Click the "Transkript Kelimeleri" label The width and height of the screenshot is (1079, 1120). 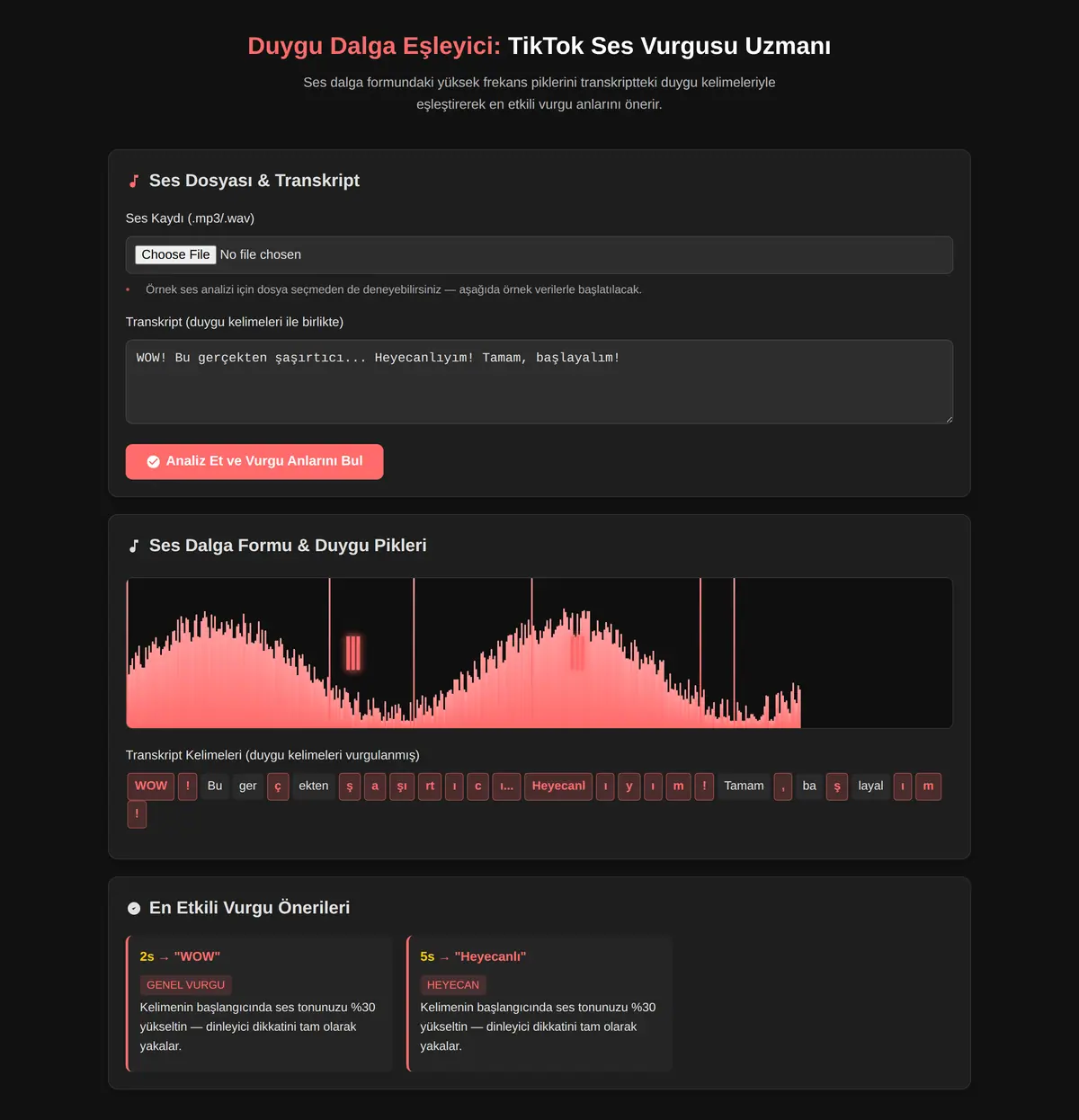tap(272, 755)
